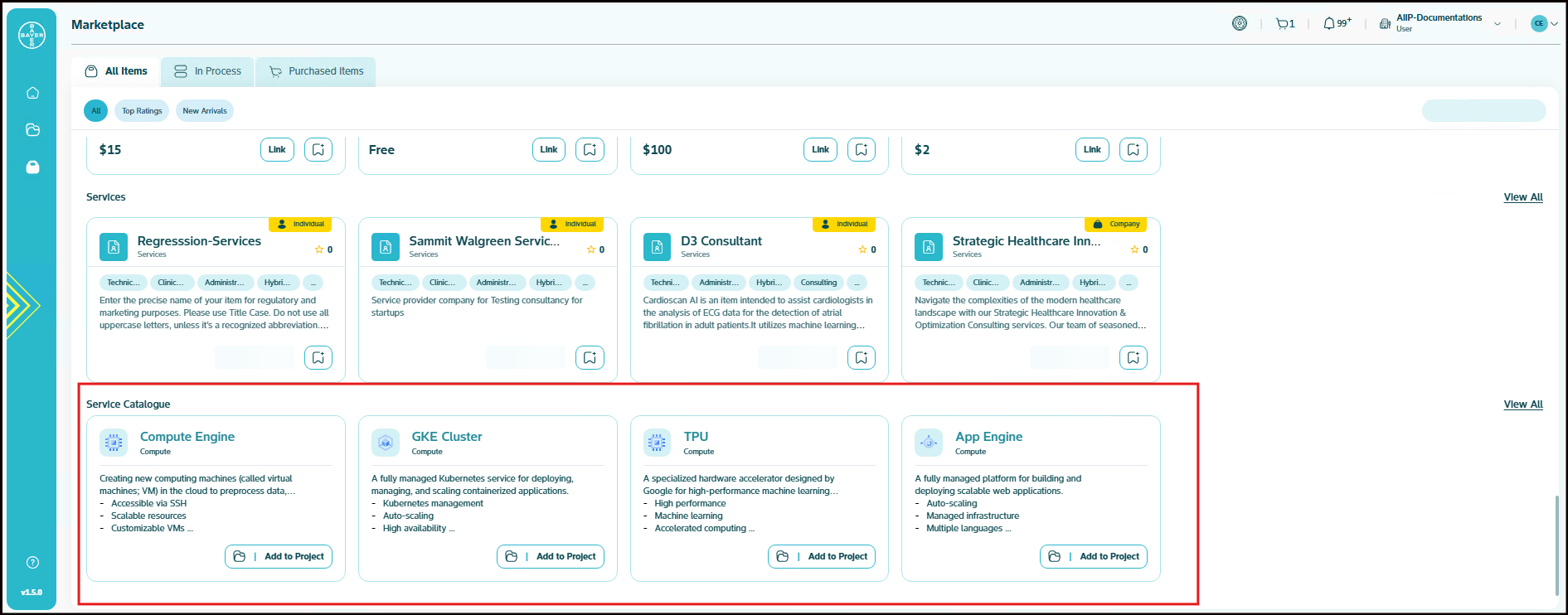Expand the CE user profile menu

1544,24
